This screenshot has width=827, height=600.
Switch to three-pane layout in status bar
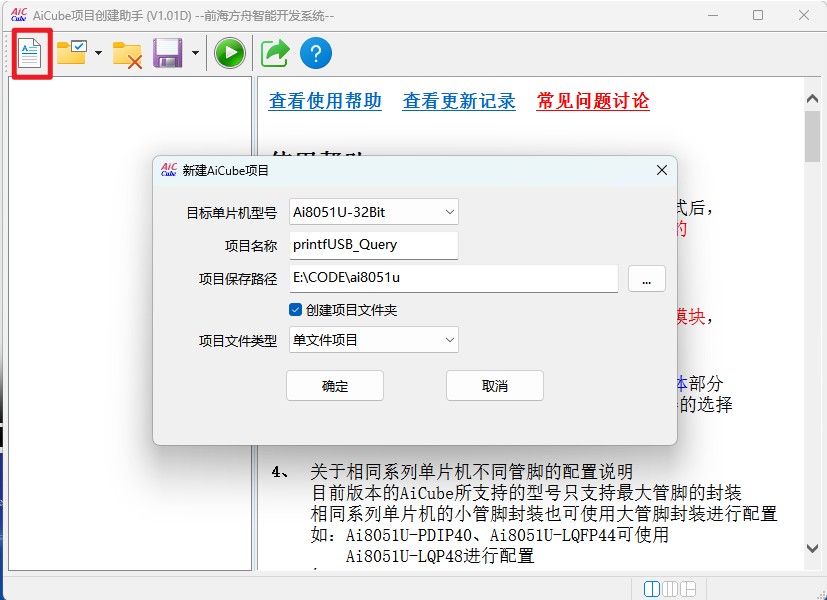[670, 590]
